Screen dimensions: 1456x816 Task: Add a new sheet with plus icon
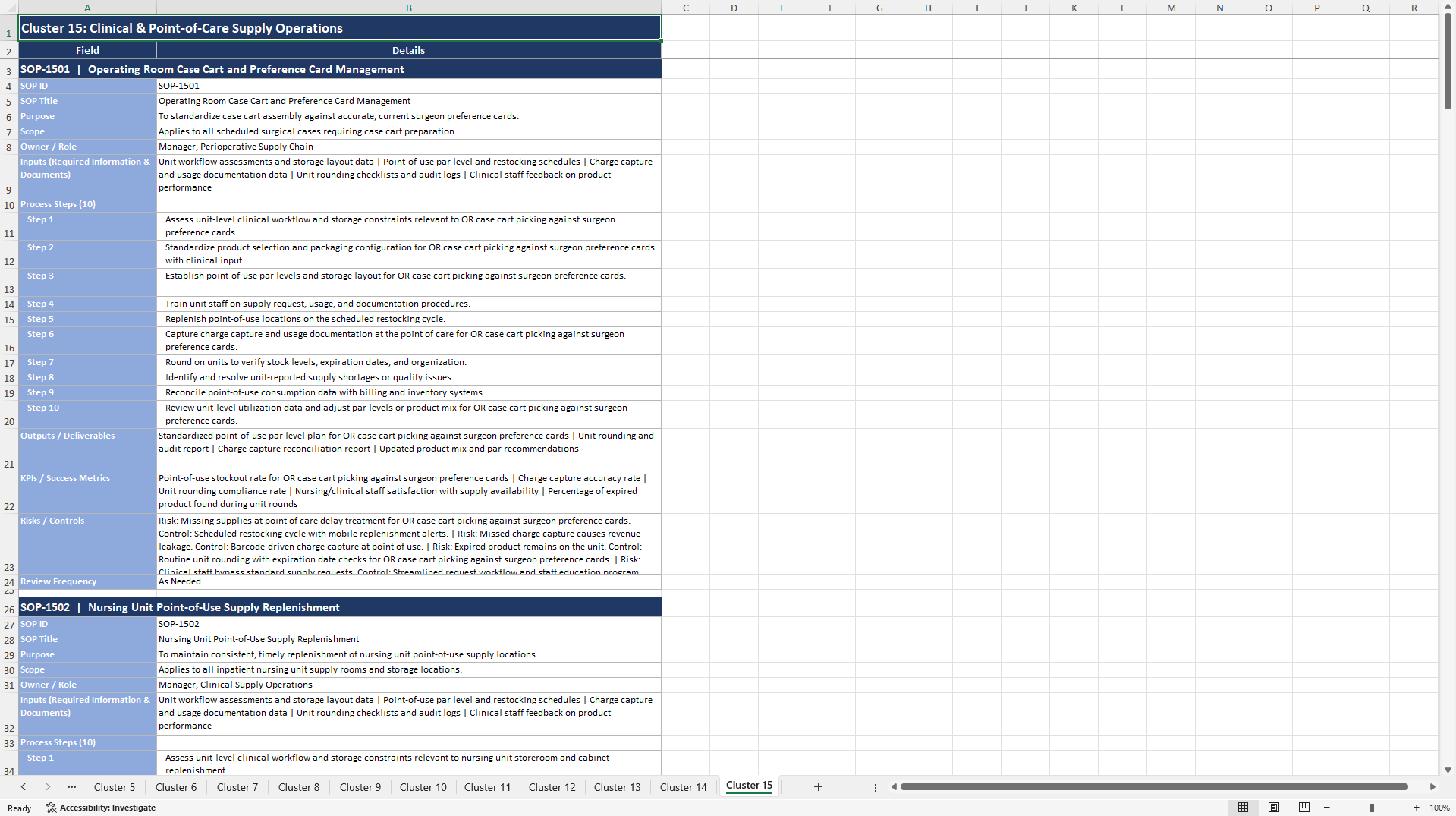818,787
